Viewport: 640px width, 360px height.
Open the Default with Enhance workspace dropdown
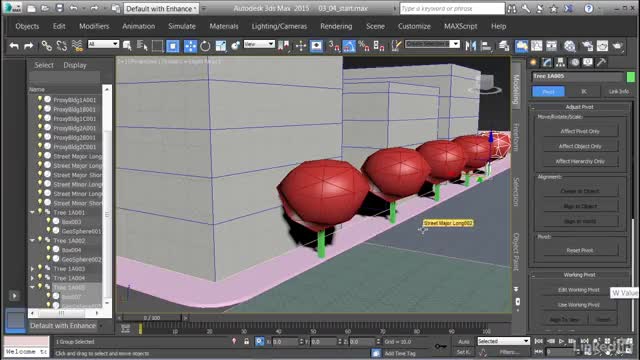coord(161,9)
